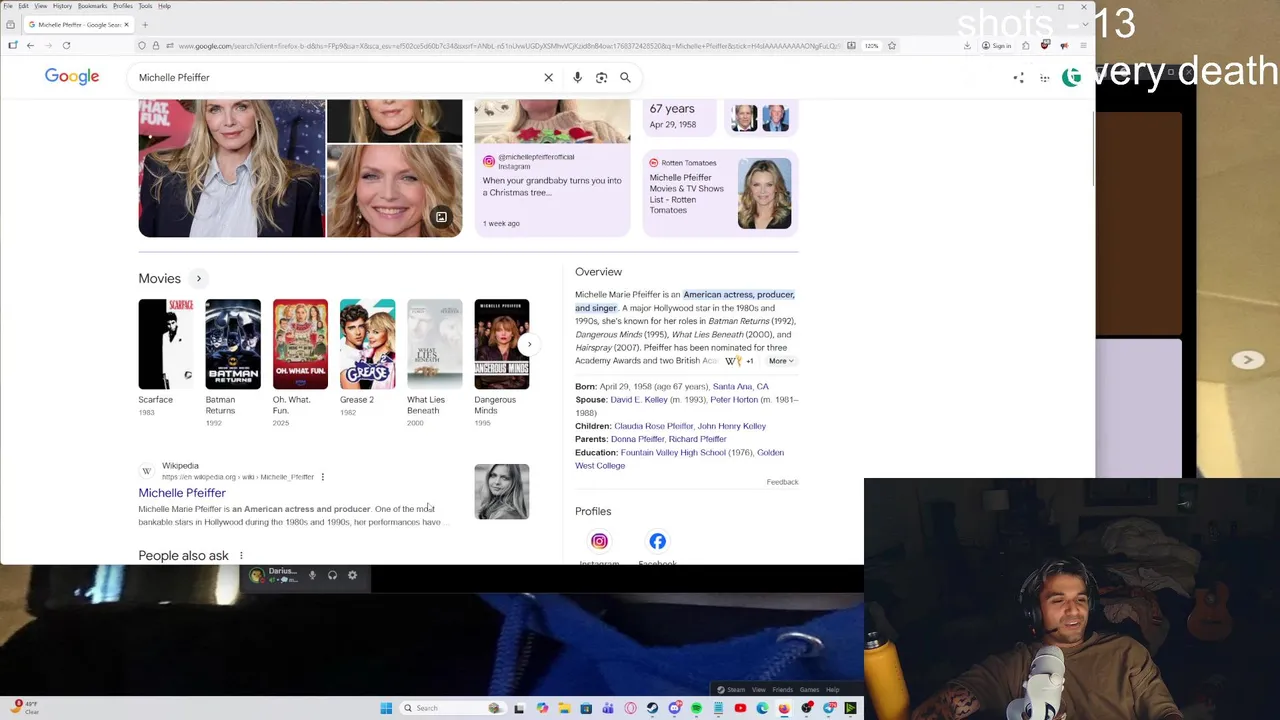Mute Discord microphone in overlay panel

point(312,575)
